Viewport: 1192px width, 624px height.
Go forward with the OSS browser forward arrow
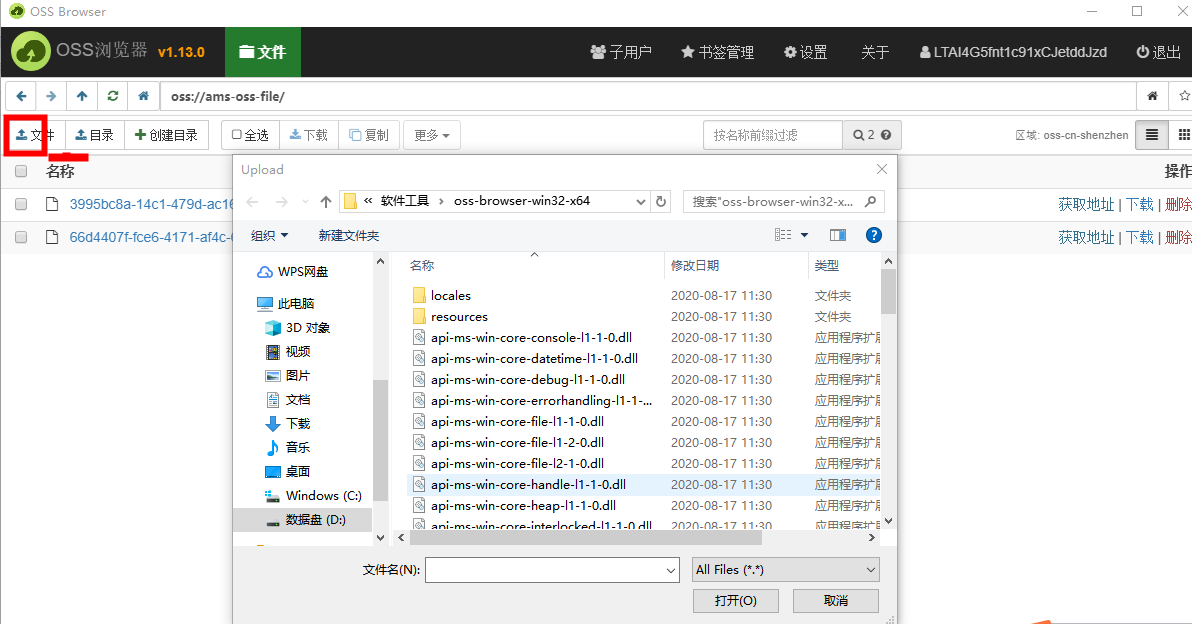51,97
